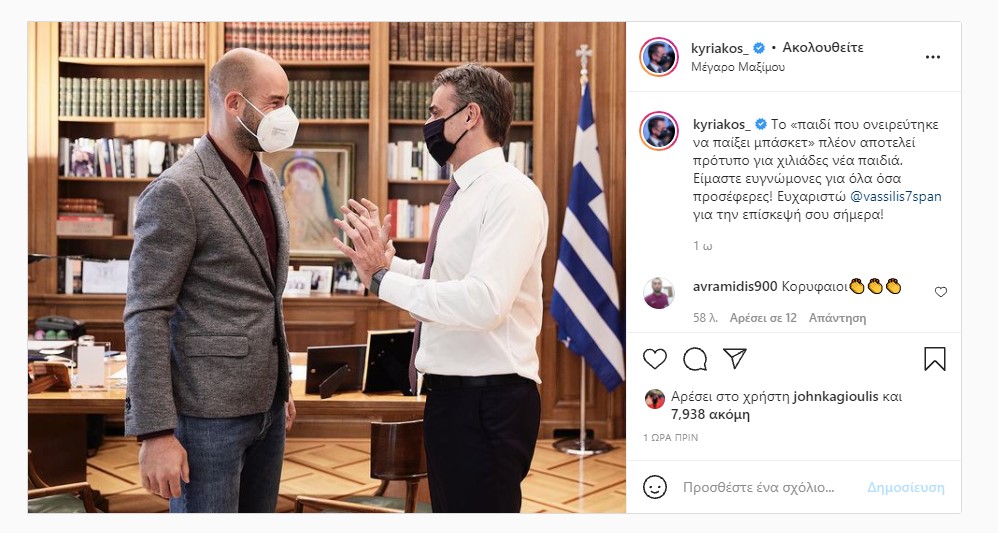Viewport: 998px width, 533px height.
Task: View the 7,938 ακόμη likes list
Action: (710, 415)
